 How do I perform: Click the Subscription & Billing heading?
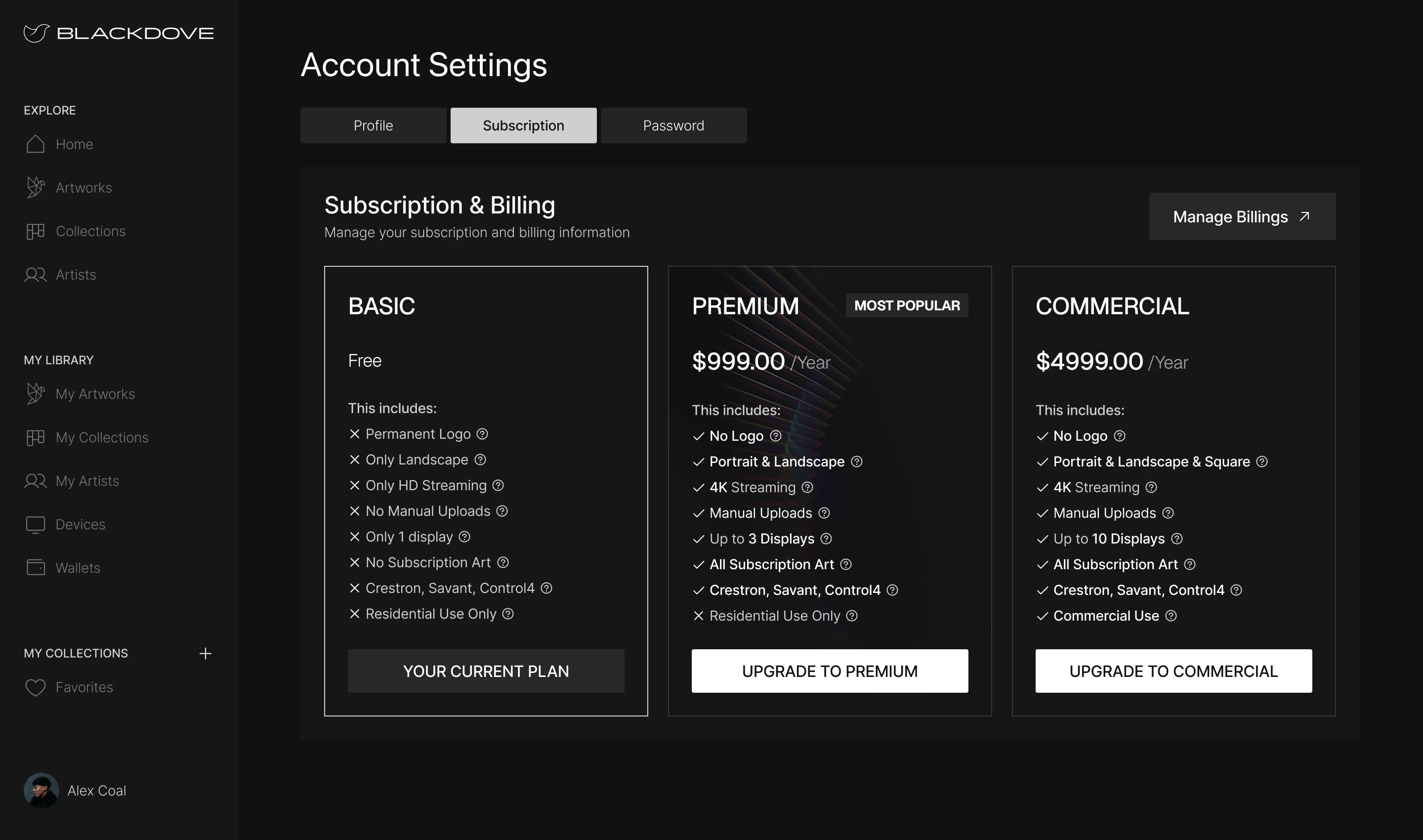point(440,205)
